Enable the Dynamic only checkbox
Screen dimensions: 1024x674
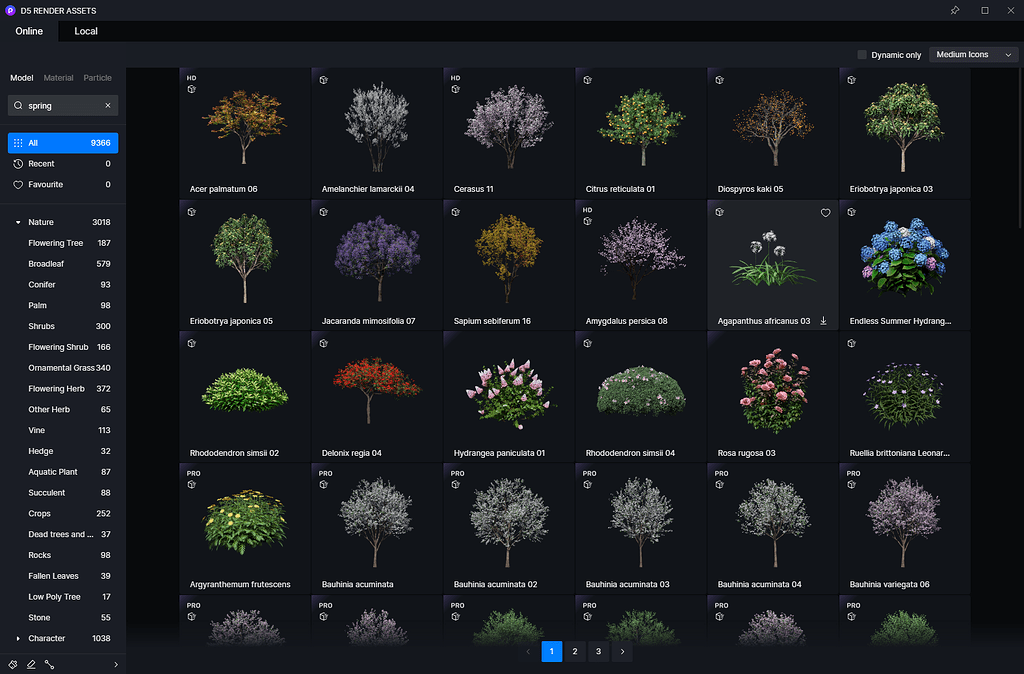(x=862, y=55)
